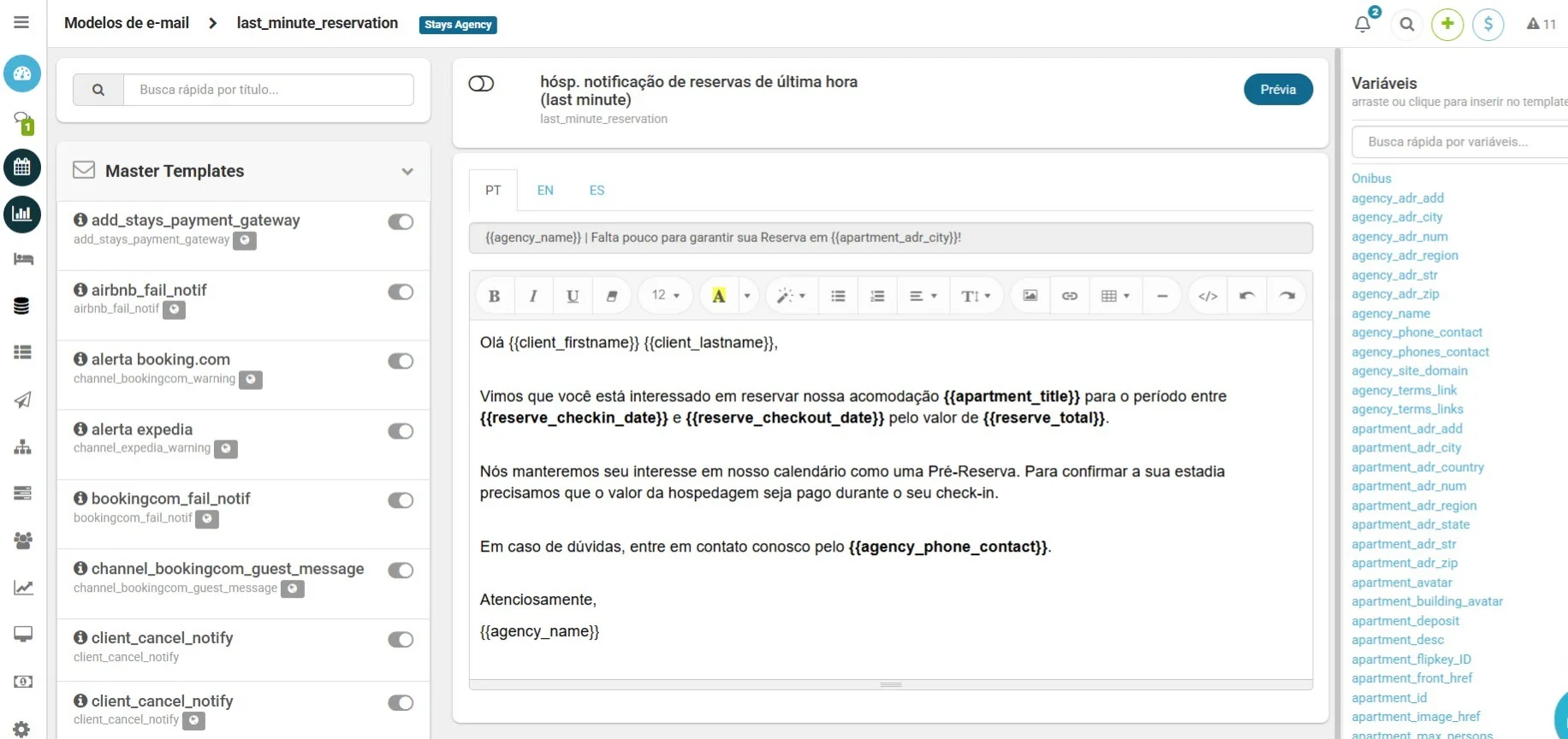Image resolution: width=1568 pixels, height=739 pixels.
Task: Insert a picture via image icon
Action: [x=1030, y=296]
